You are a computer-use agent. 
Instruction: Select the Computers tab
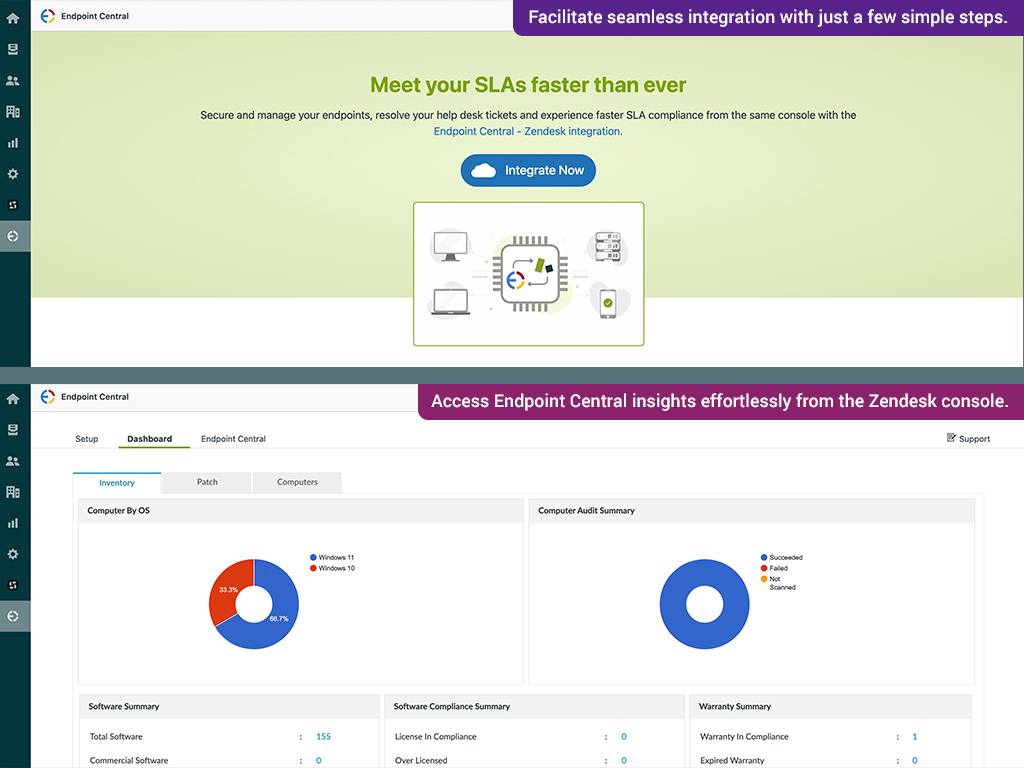click(297, 482)
